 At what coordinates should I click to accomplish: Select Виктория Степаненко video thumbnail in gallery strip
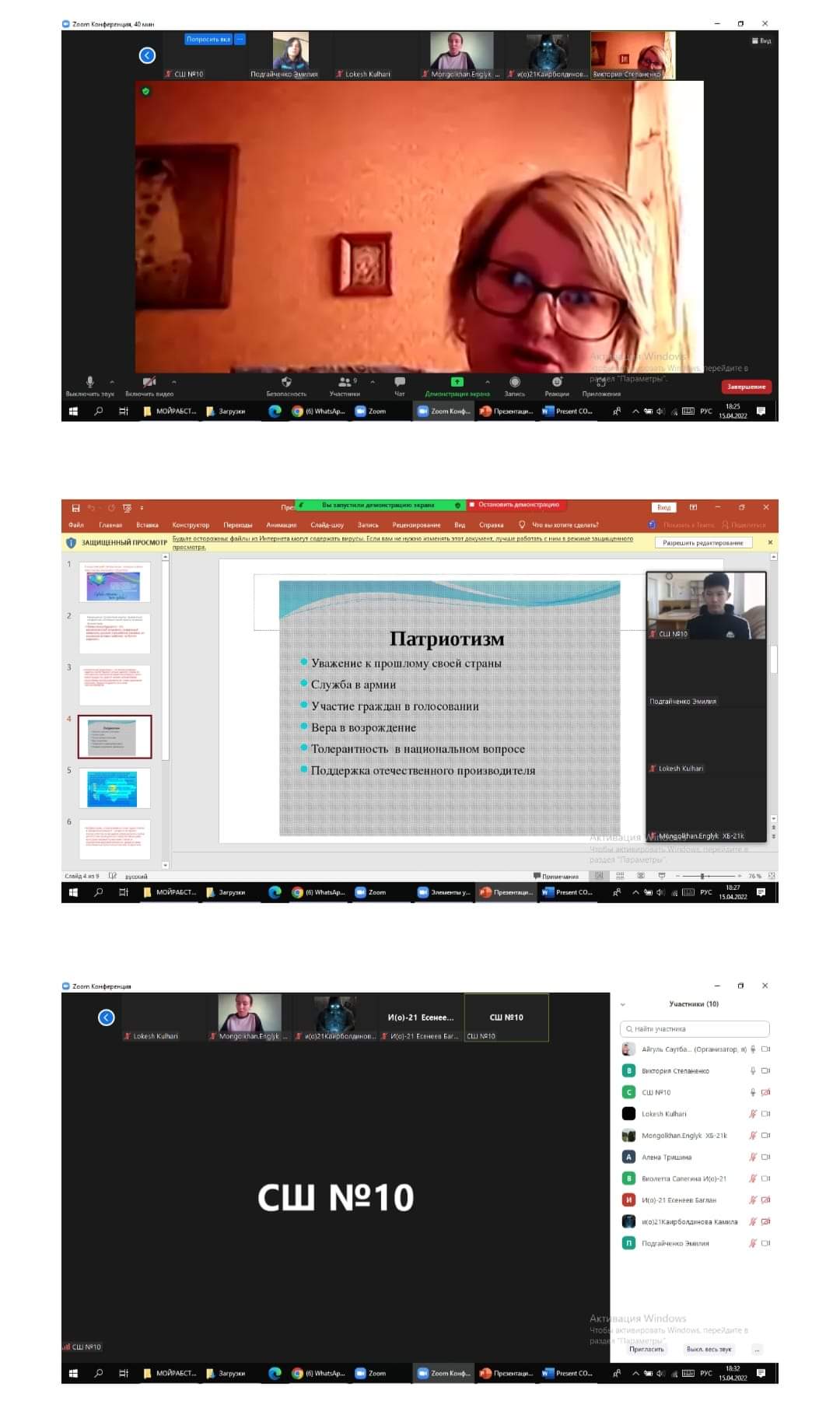point(633,54)
